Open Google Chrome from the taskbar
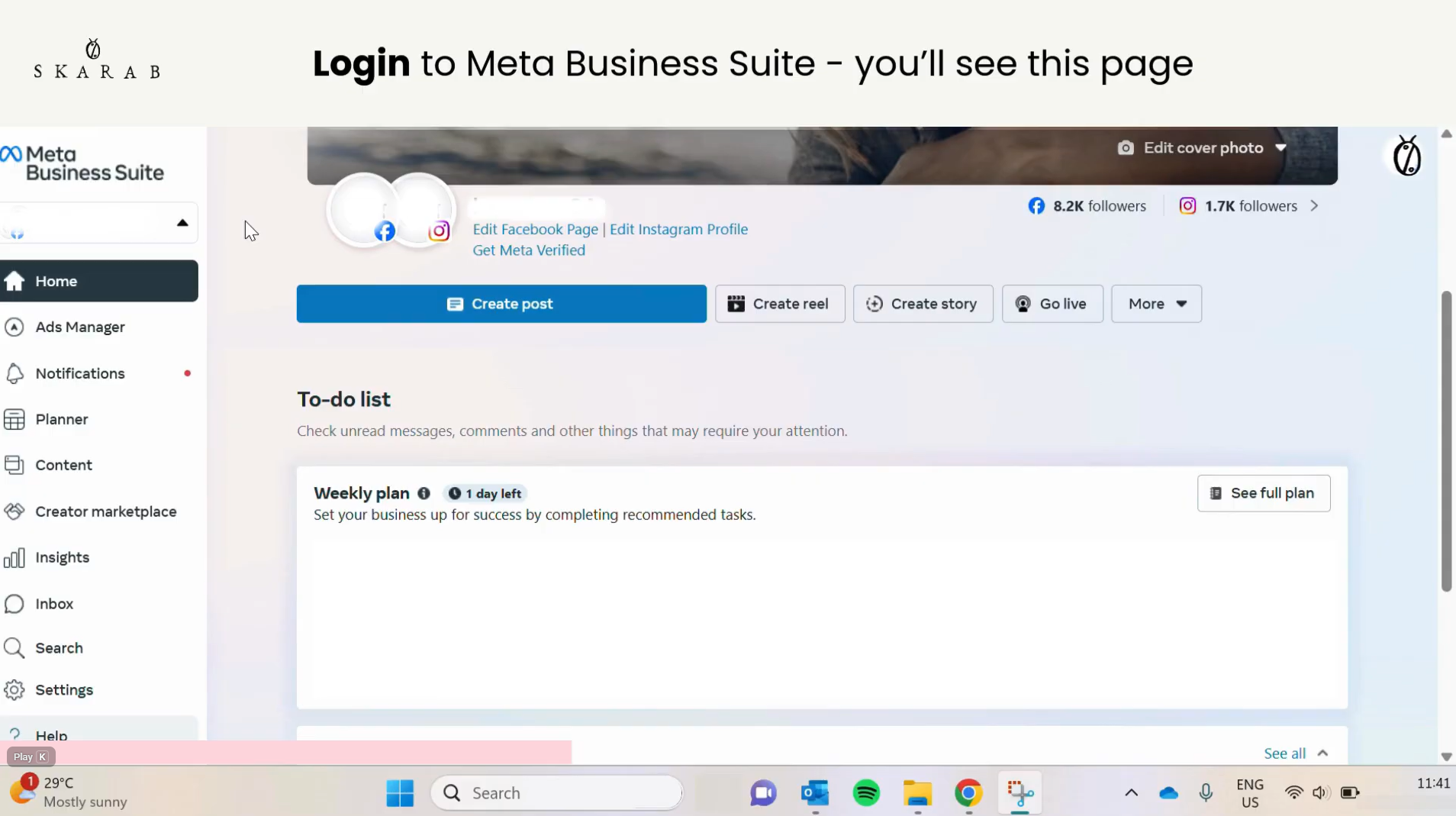This screenshot has width=1456, height=816. 968,793
